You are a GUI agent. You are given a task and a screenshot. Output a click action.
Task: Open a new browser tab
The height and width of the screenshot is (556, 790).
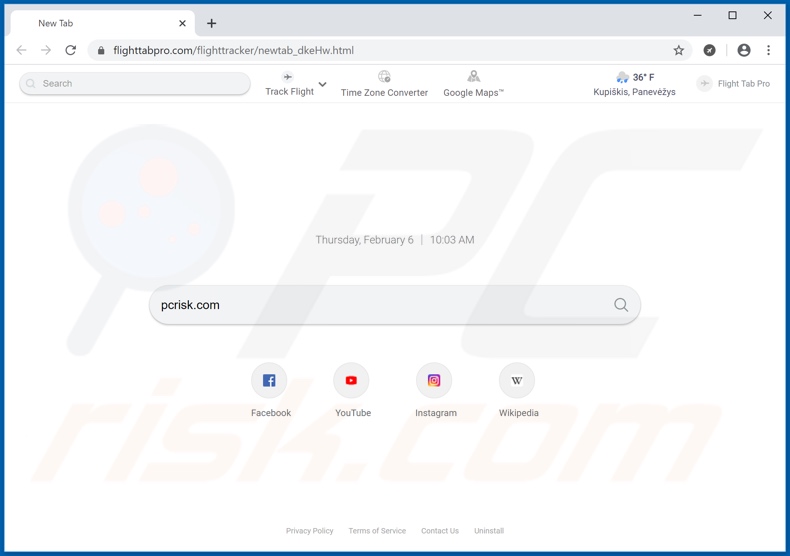coord(212,23)
